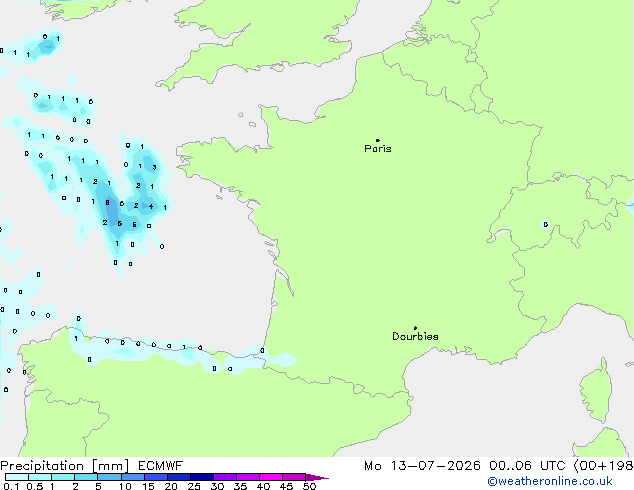This screenshot has width=634, height=490.
Task: Click the '00..06 UTC' time range text
Action: pos(527,466)
